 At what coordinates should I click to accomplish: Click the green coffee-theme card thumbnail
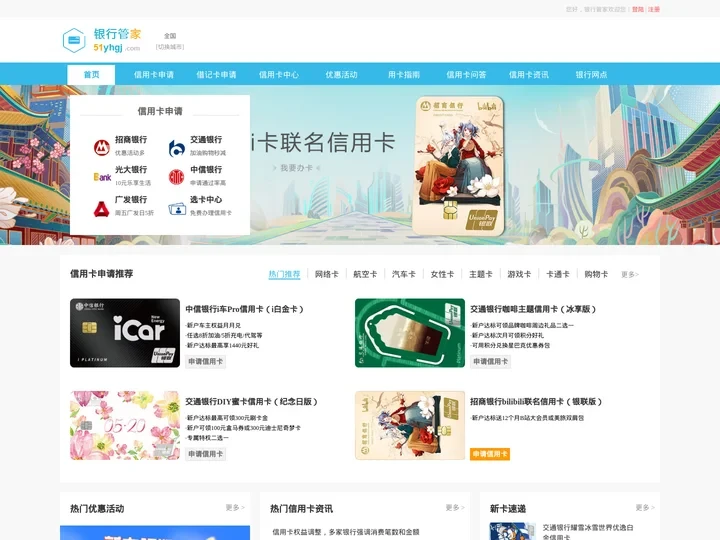click(x=410, y=333)
